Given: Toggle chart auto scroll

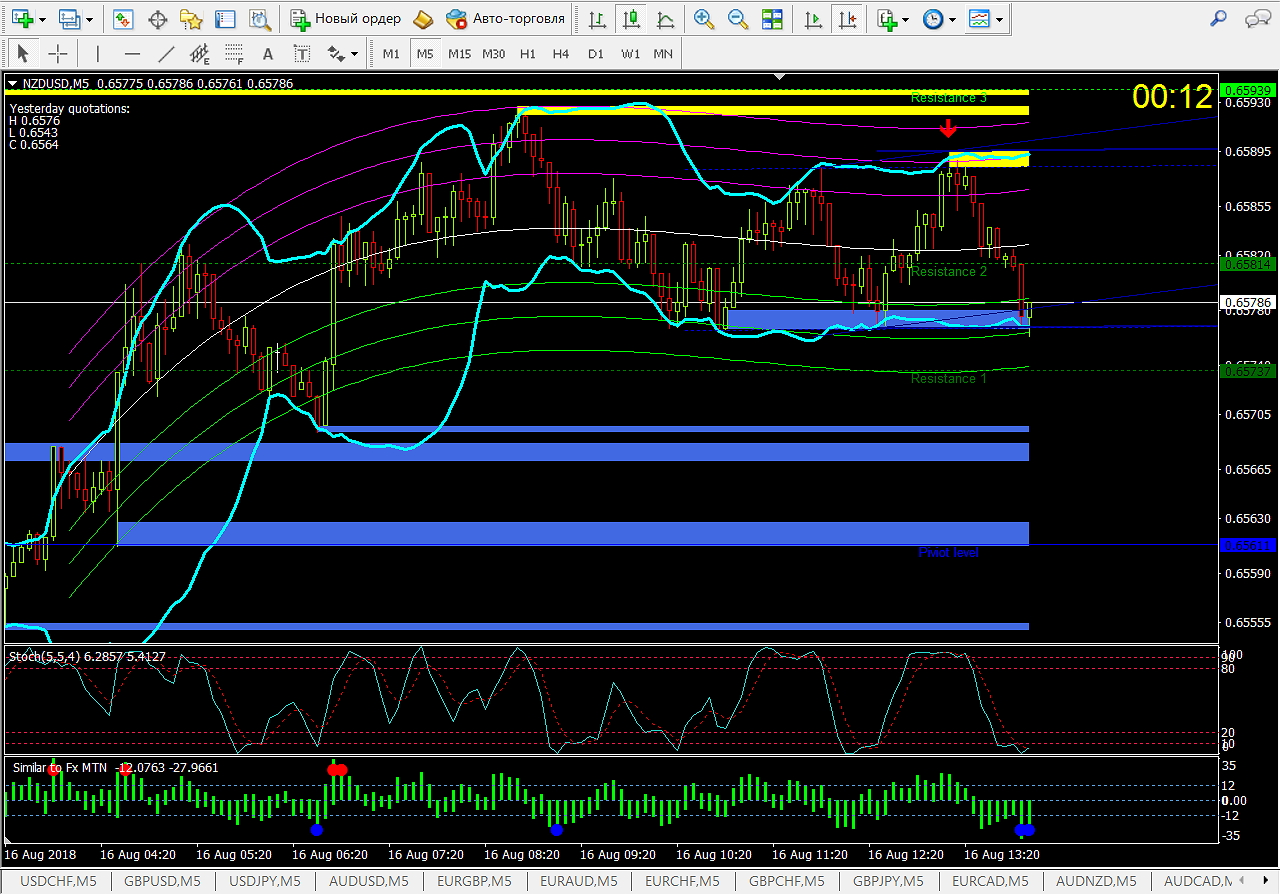Looking at the screenshot, I should 815,18.
